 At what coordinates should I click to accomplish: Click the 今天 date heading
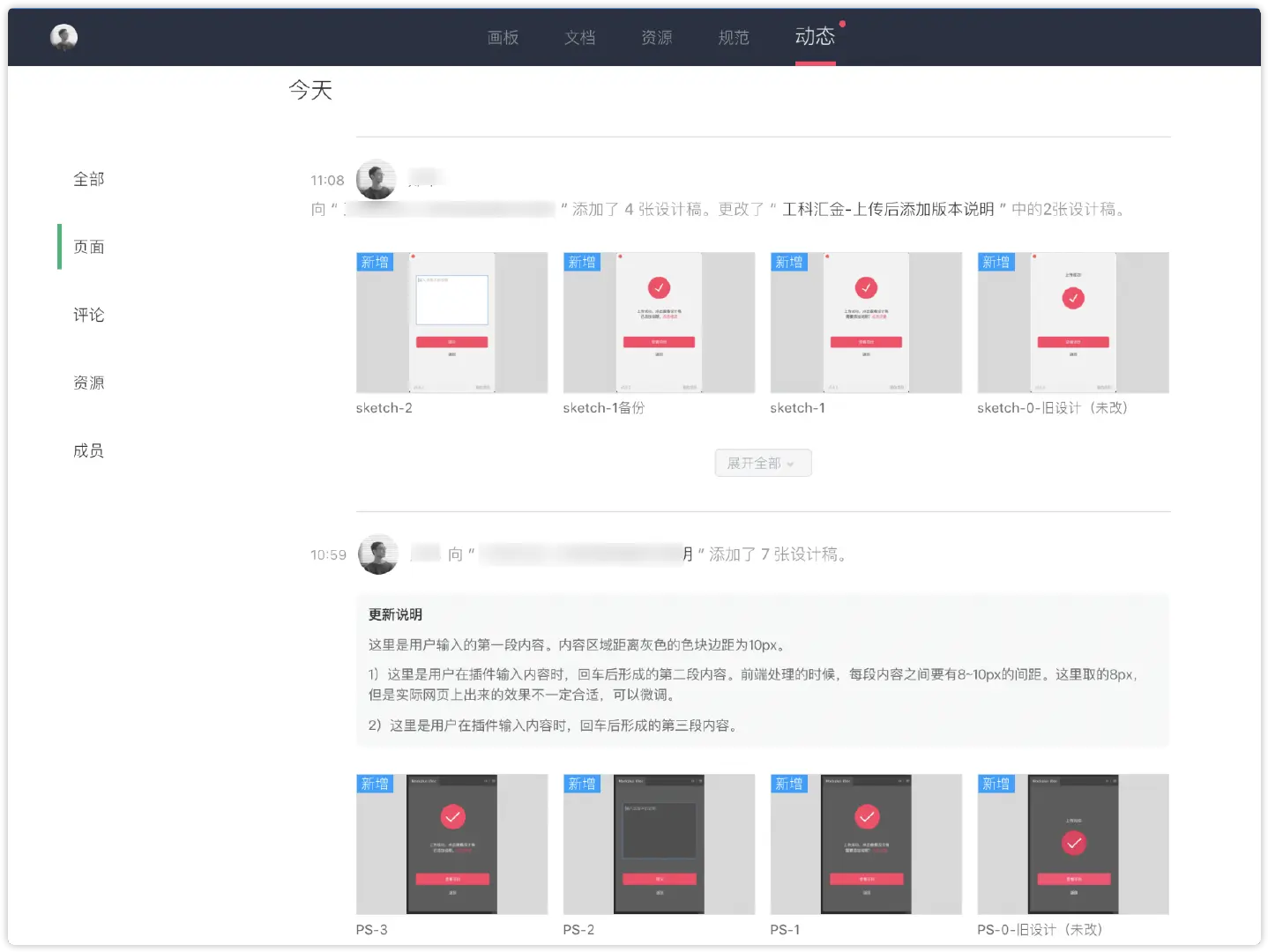[x=310, y=90]
